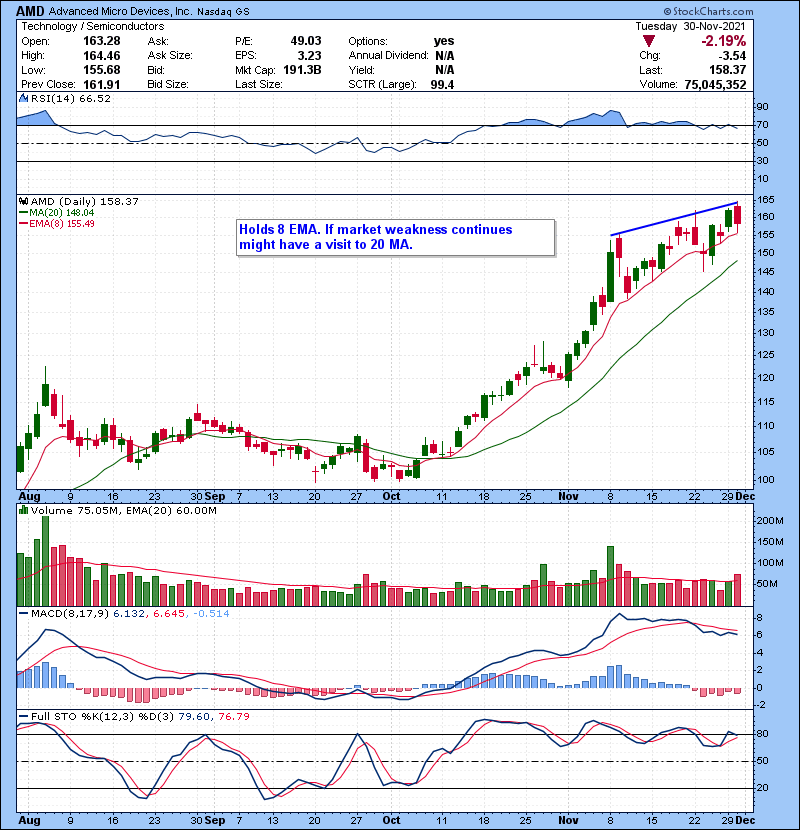Click the AMD (Daily) 158.37 chart label
Screen dimensions: 800x830
point(85,201)
